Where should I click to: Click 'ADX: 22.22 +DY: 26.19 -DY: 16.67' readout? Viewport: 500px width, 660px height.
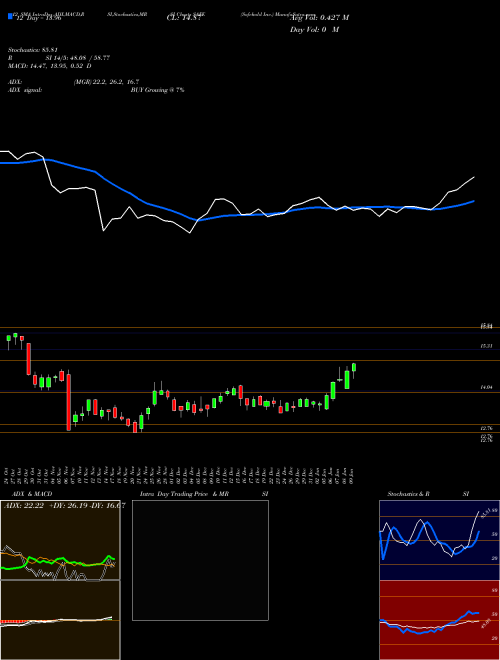pos(64,506)
